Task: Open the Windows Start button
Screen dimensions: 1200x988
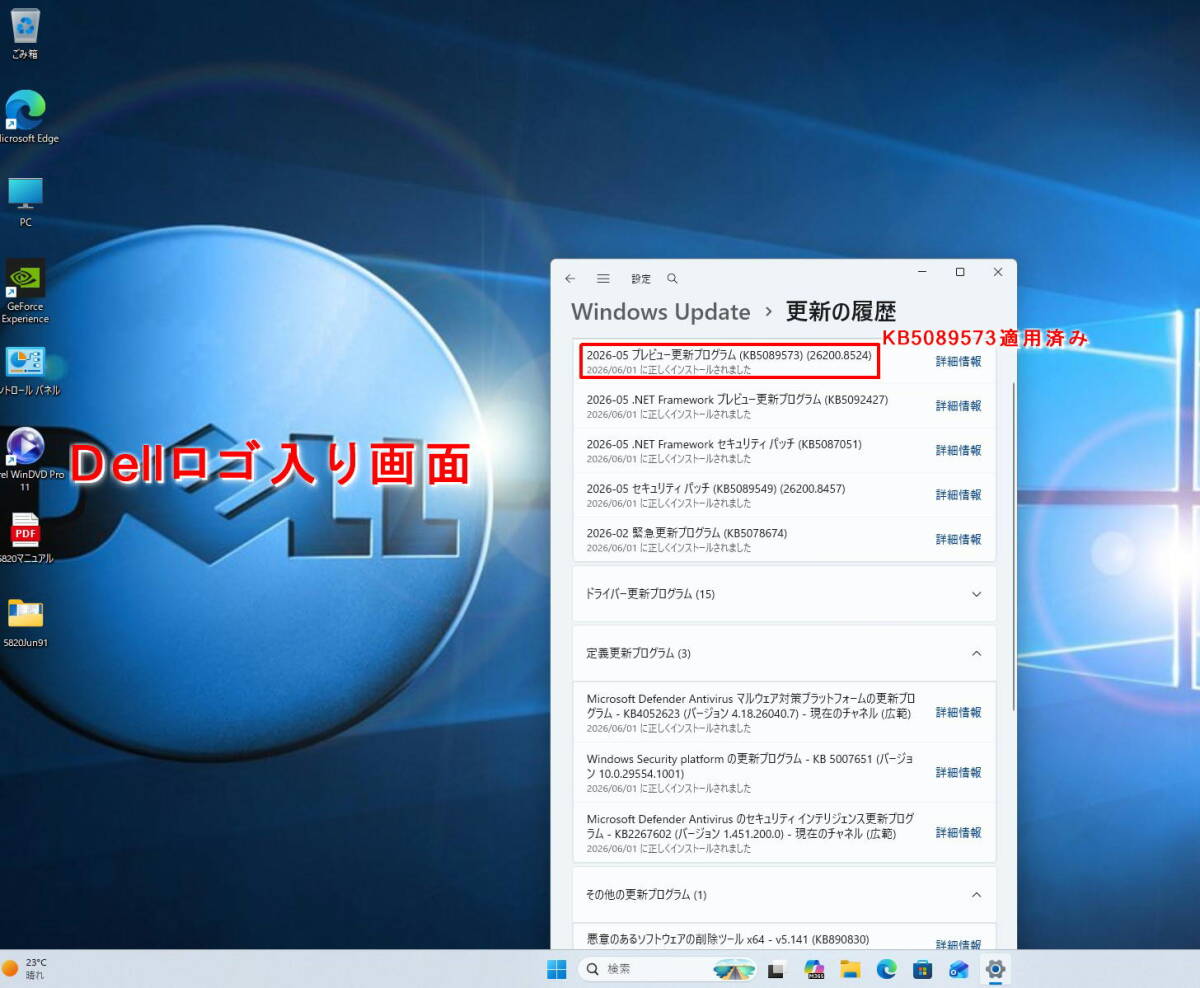Action: click(x=557, y=969)
